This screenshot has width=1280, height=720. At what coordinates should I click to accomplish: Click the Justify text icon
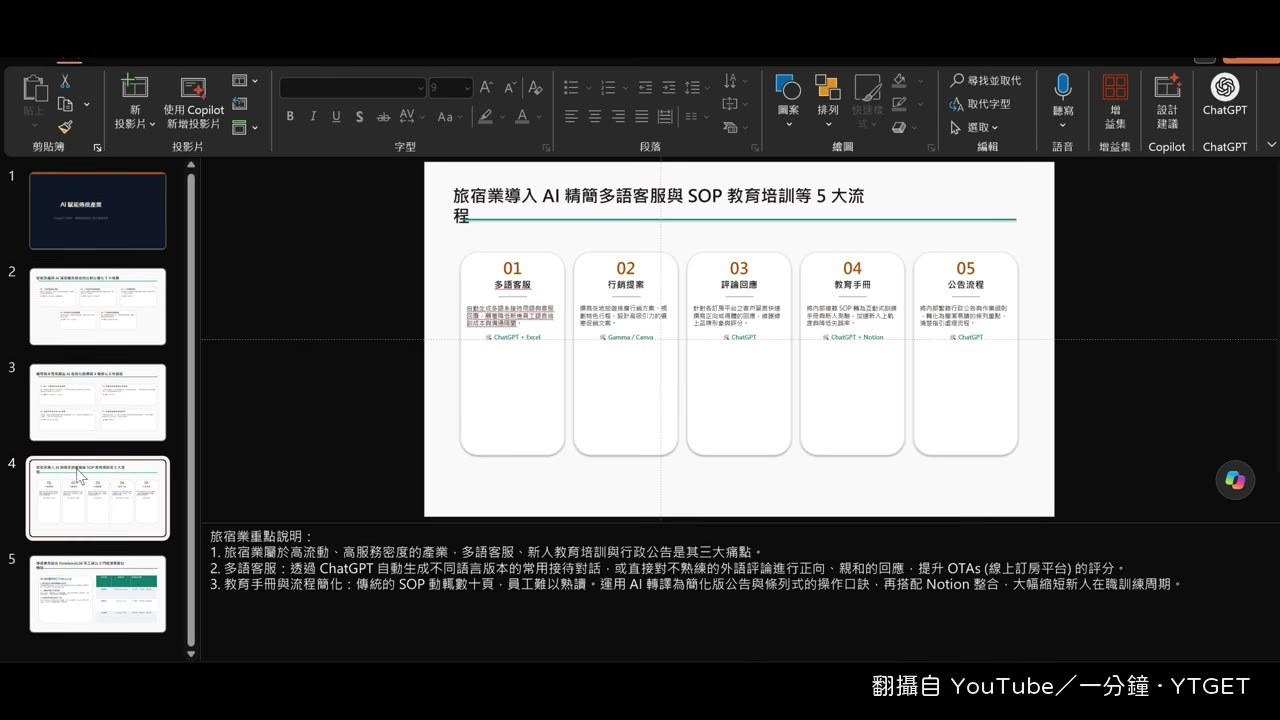[641, 117]
